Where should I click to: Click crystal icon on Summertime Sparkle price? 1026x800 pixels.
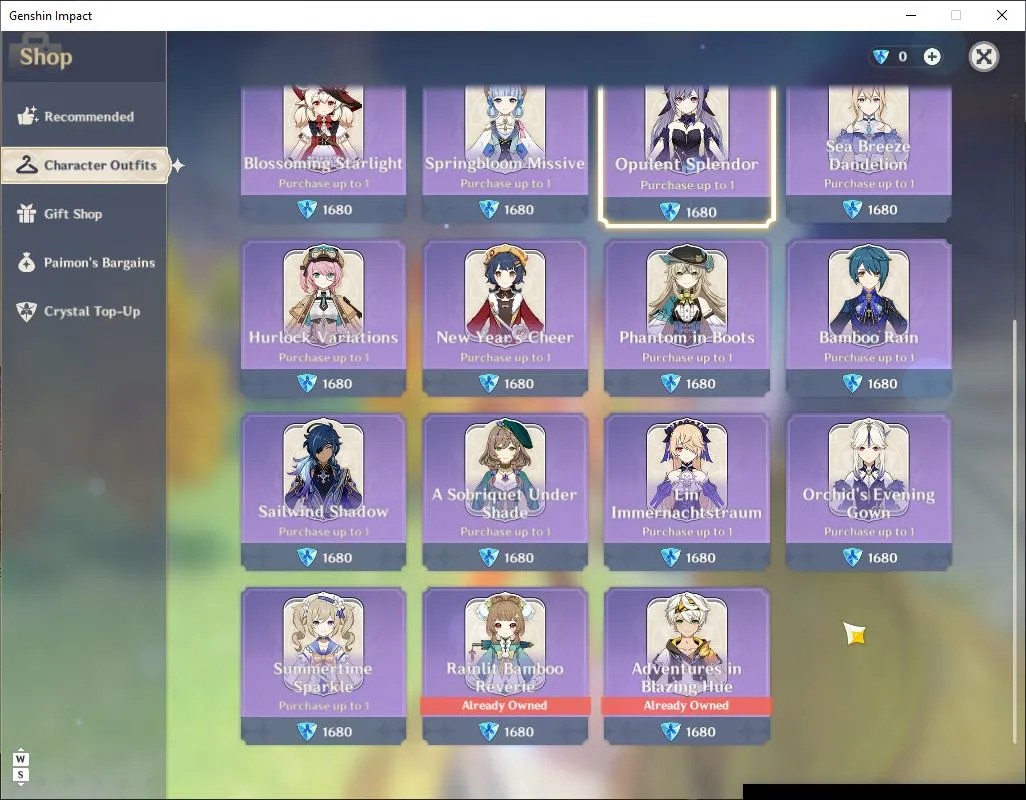point(307,731)
